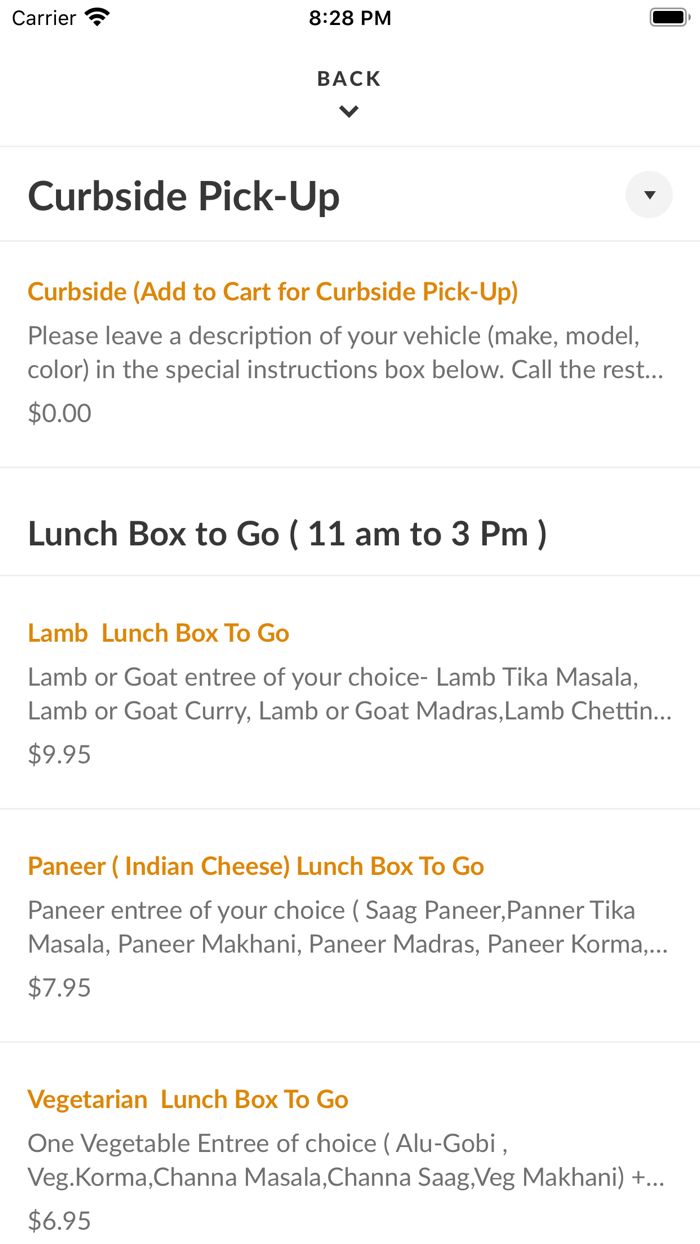Tap the Paneer entree choices description
The image size is (700, 1244).
point(345,927)
